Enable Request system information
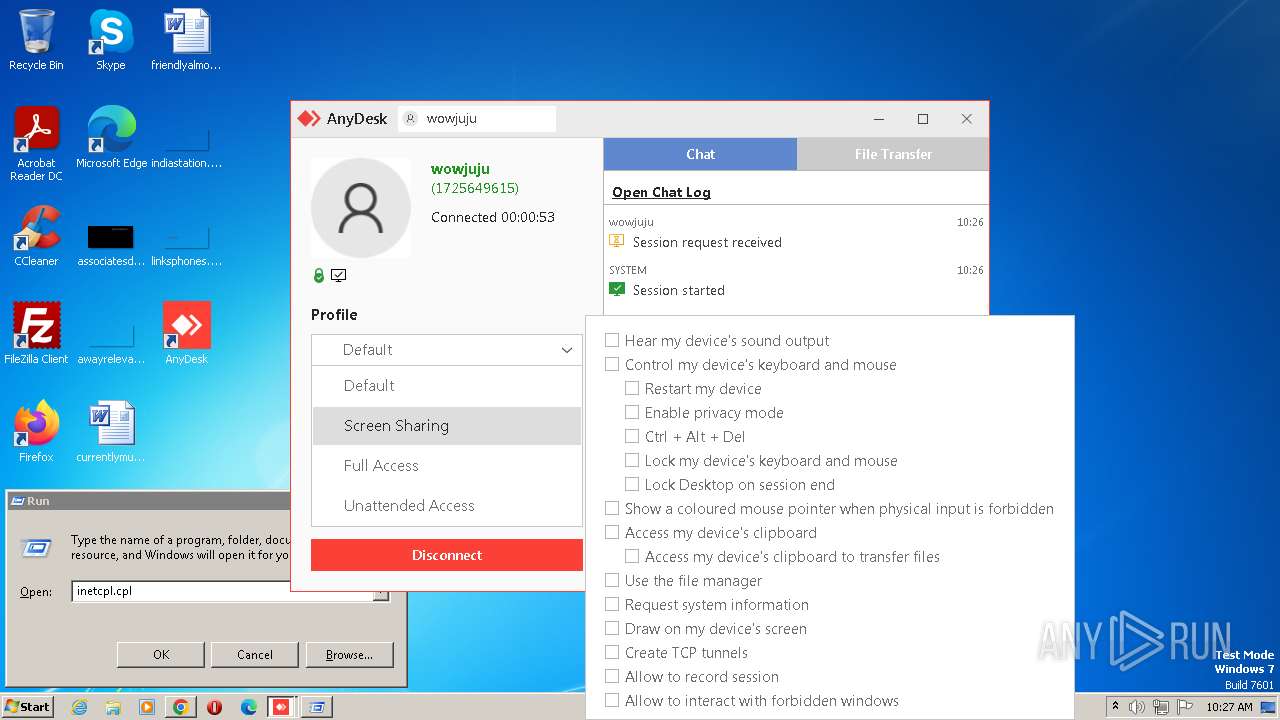This screenshot has width=1280, height=720. click(612, 605)
